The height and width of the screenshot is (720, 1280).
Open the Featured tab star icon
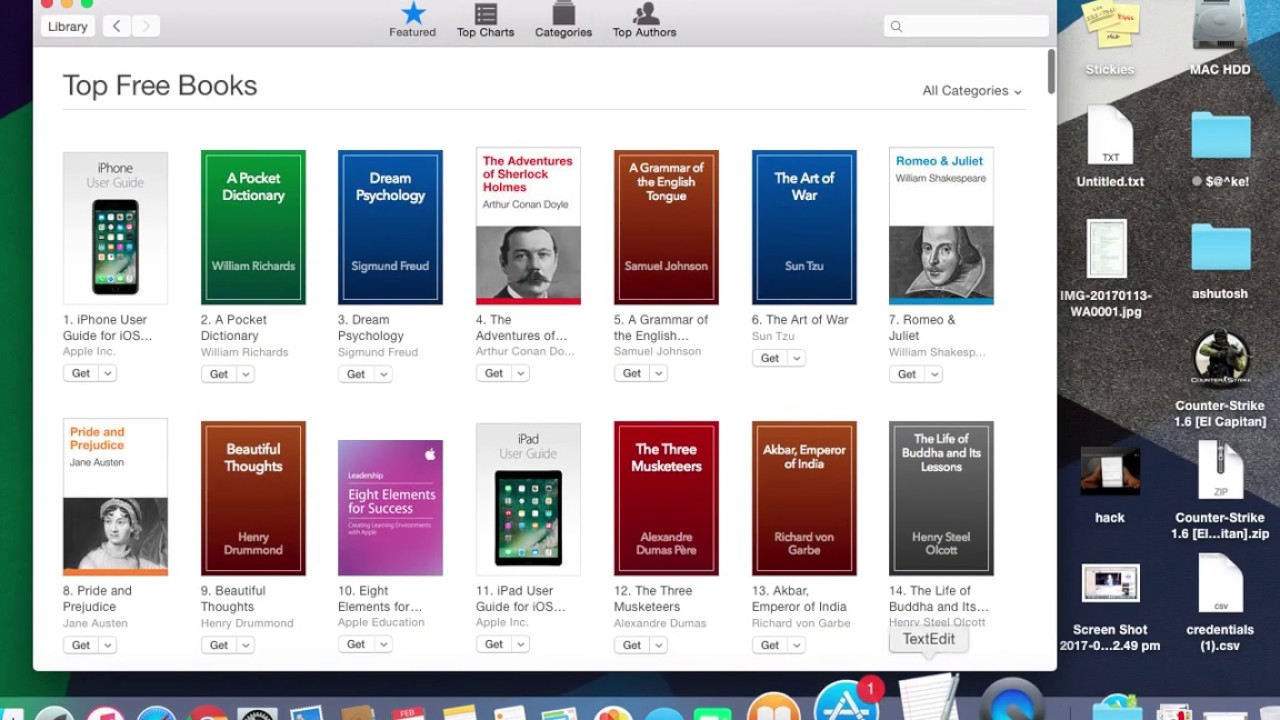click(x=413, y=13)
